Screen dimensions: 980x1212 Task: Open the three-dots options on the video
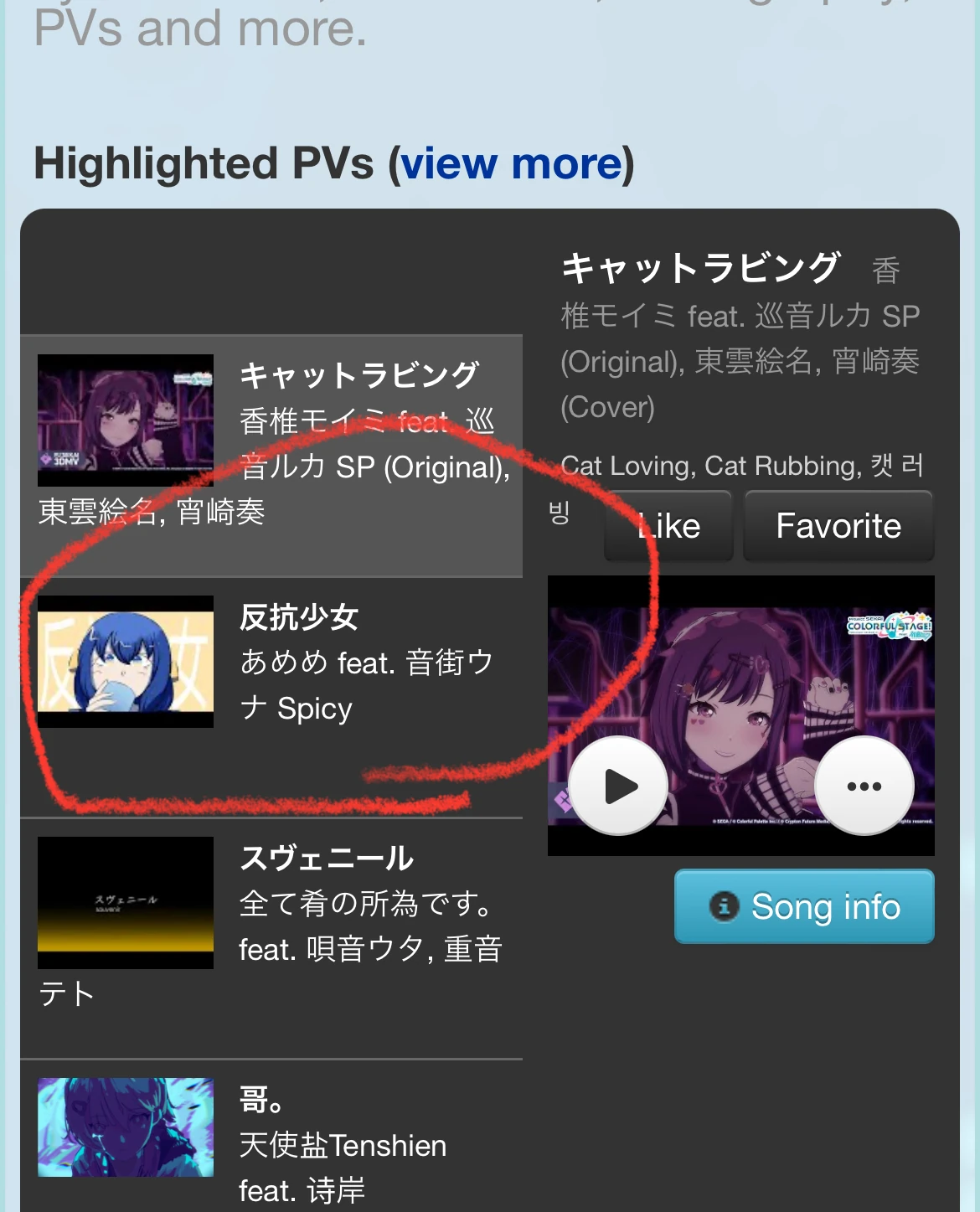click(x=864, y=786)
